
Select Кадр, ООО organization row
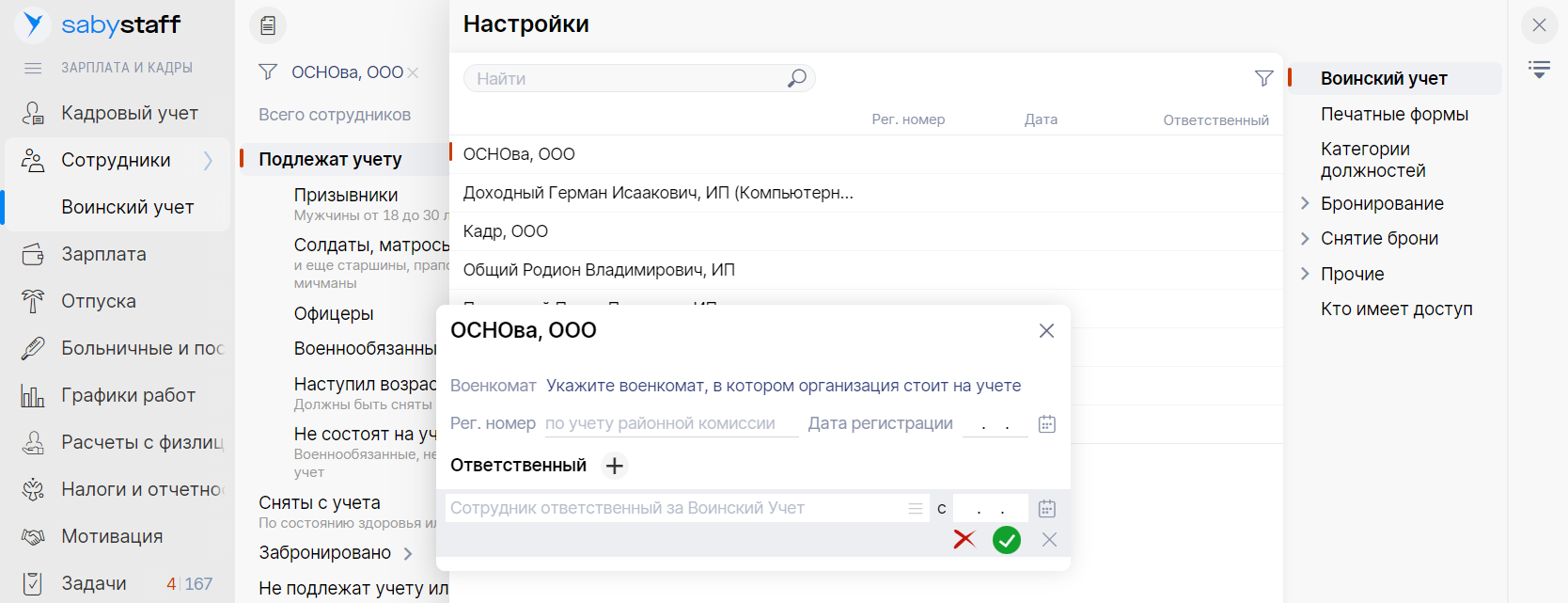(x=506, y=231)
